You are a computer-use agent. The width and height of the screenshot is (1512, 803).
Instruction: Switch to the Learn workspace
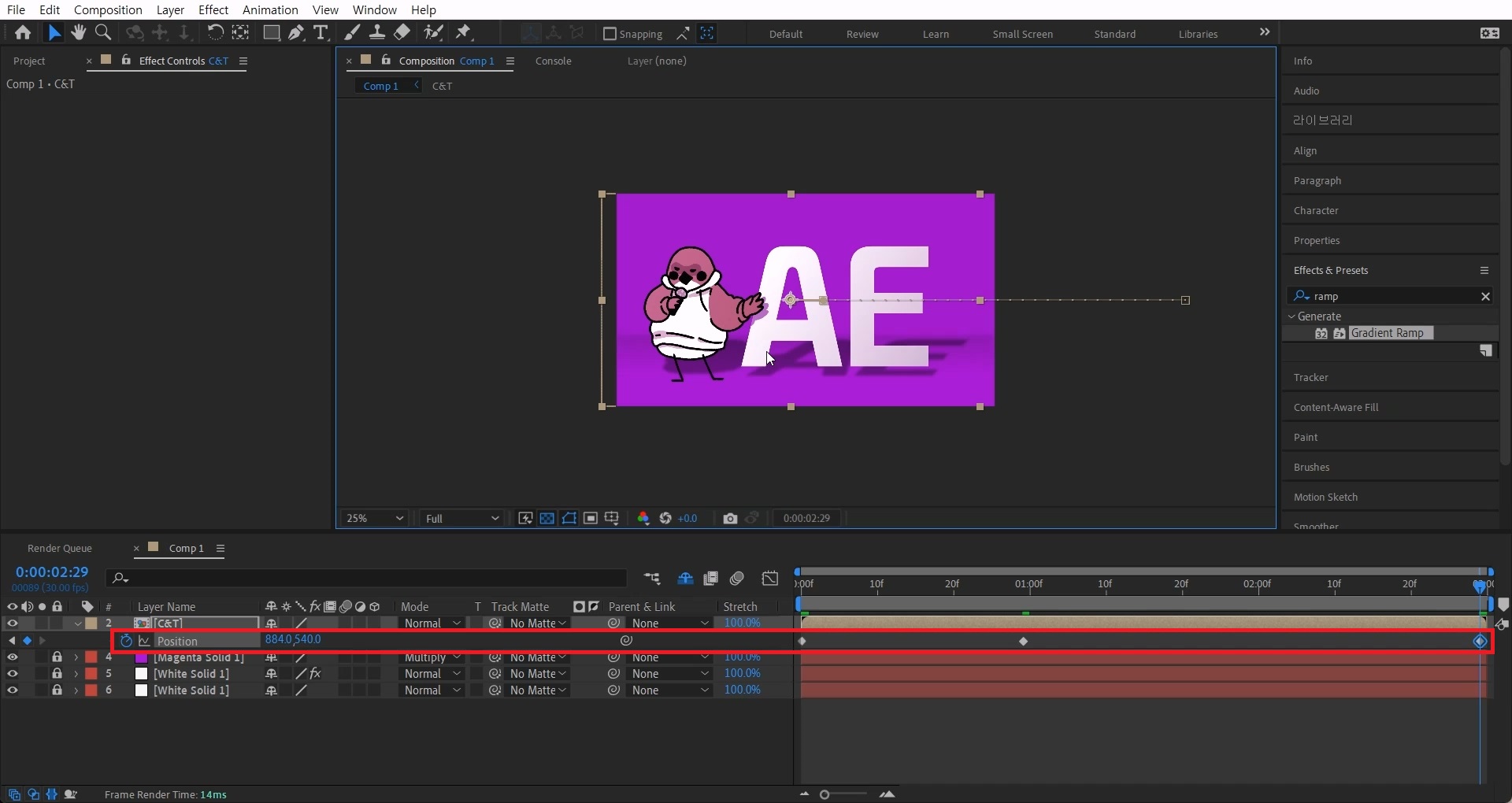tap(936, 34)
